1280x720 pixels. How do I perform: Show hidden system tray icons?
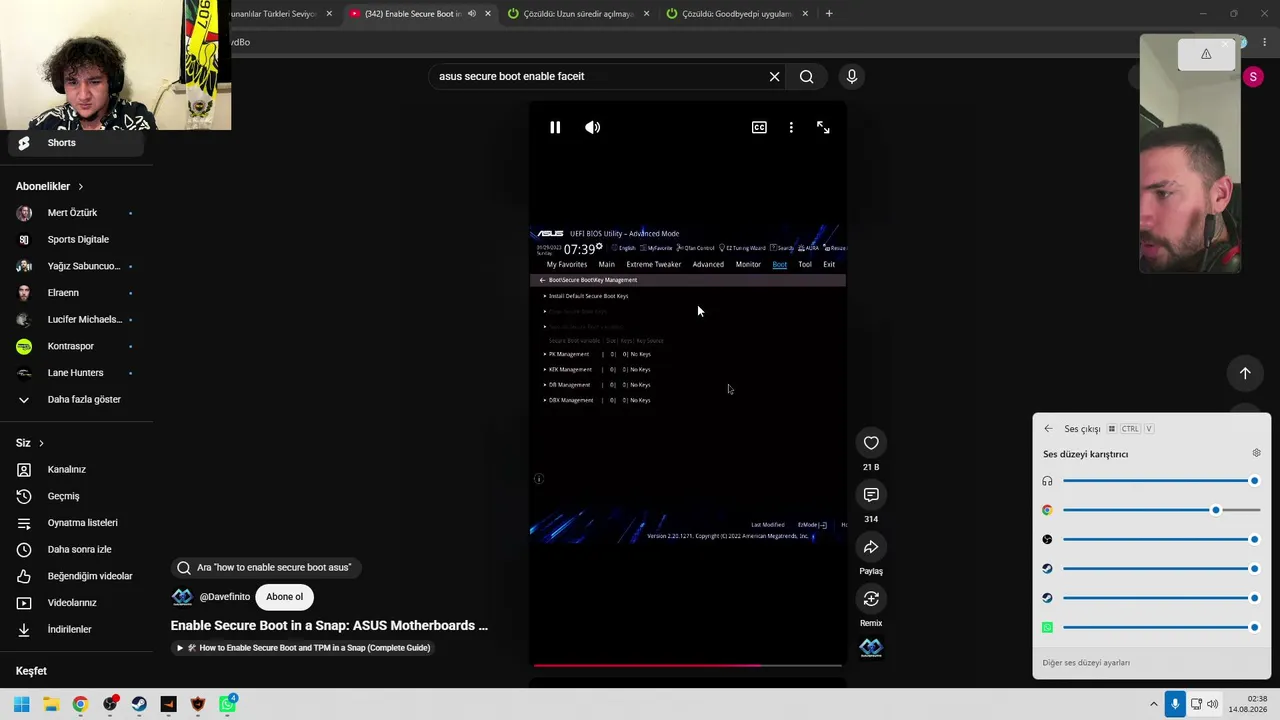pos(1153,704)
